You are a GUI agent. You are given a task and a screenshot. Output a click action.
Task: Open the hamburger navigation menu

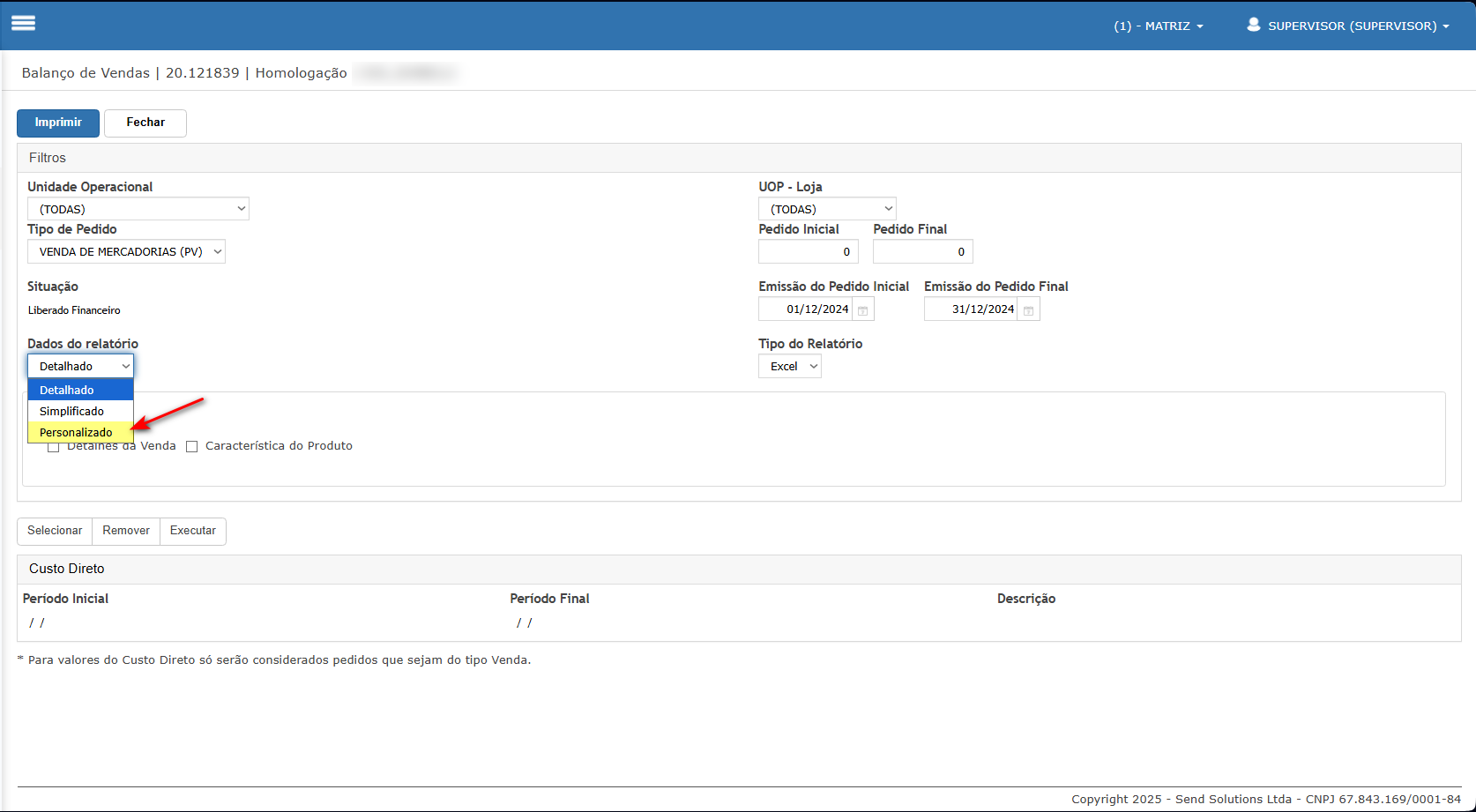[24, 24]
